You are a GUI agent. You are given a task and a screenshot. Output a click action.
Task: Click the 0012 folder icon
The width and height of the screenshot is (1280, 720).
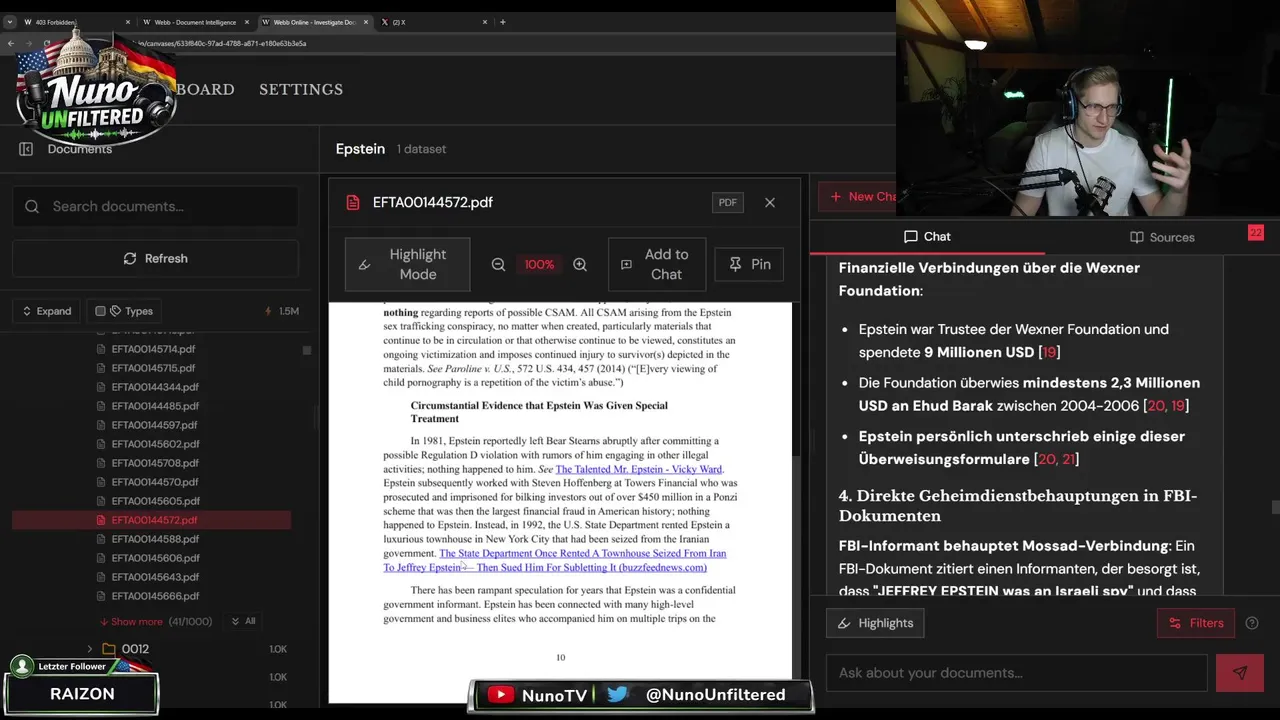coord(109,649)
